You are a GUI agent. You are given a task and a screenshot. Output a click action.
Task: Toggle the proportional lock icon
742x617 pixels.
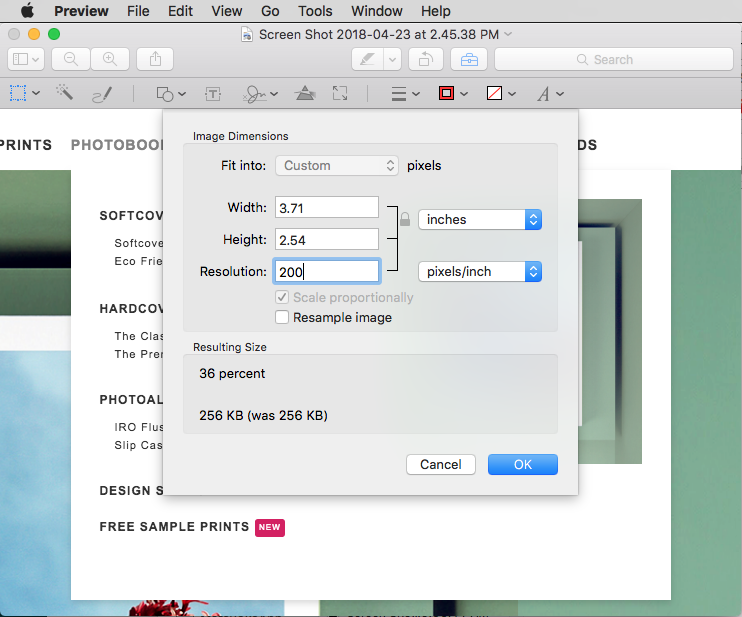(x=405, y=219)
